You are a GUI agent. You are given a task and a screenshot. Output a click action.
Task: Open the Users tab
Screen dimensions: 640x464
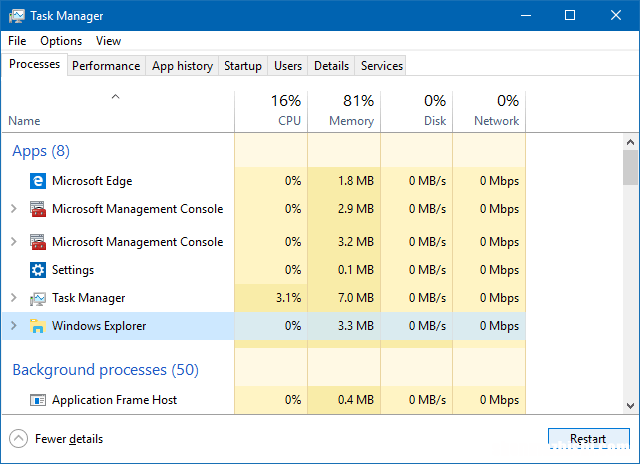(288, 66)
